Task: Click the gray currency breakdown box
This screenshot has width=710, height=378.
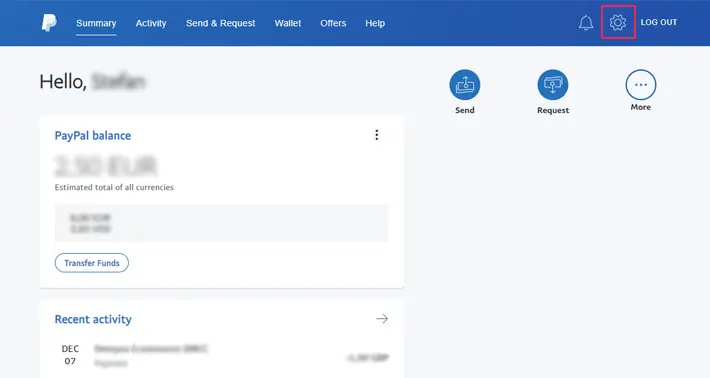Action: click(x=221, y=223)
